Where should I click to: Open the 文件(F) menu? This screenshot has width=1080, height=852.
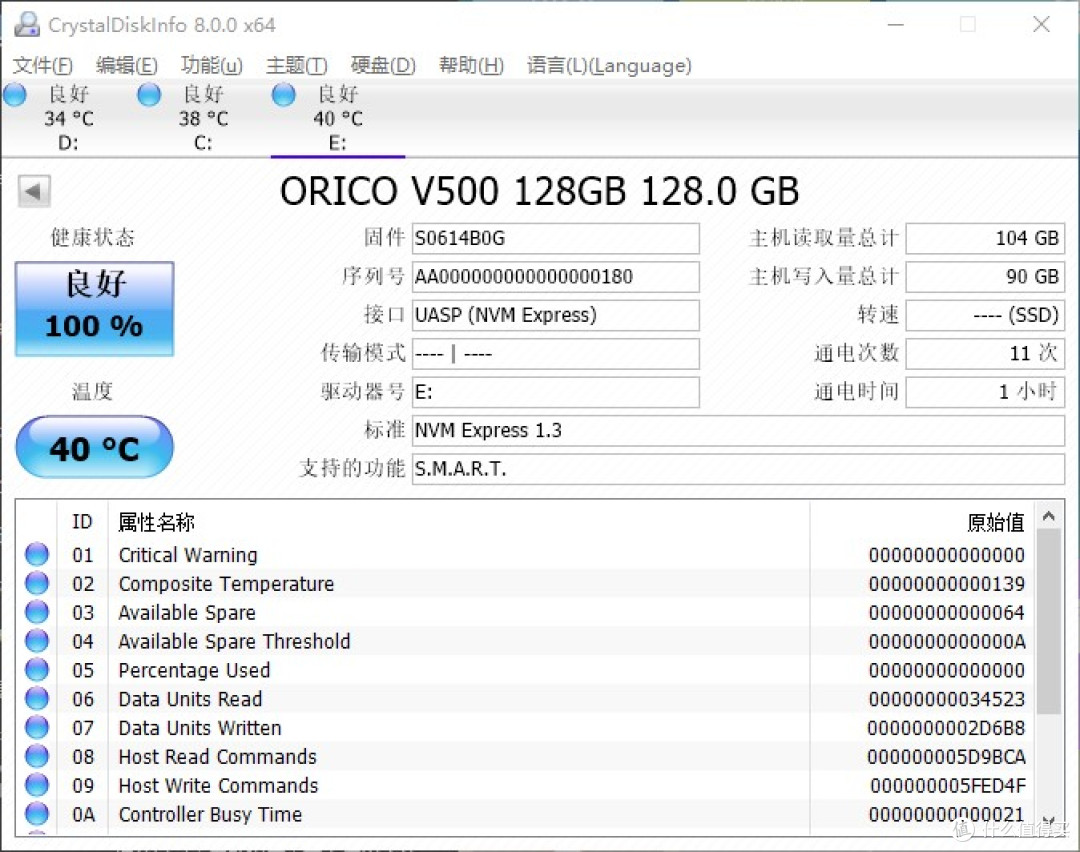point(43,65)
